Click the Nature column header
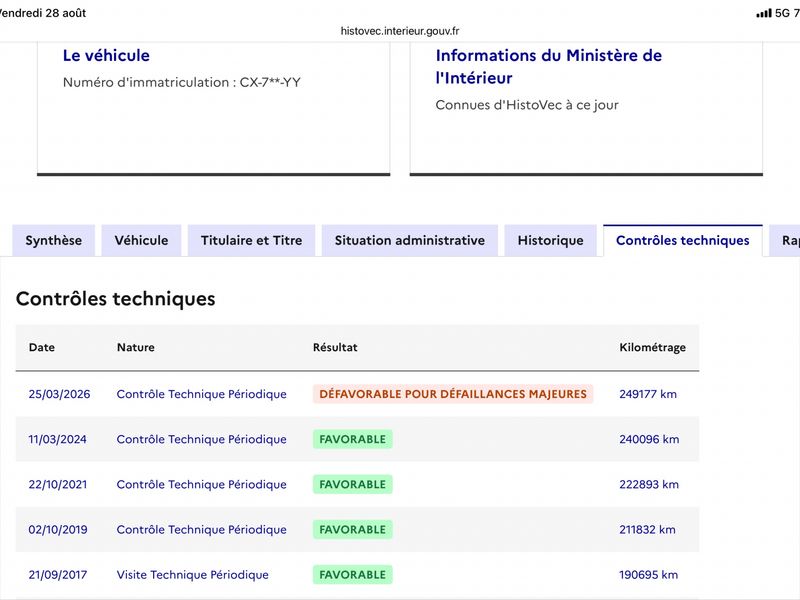Image resolution: width=800 pixels, height=600 pixels. (x=136, y=347)
